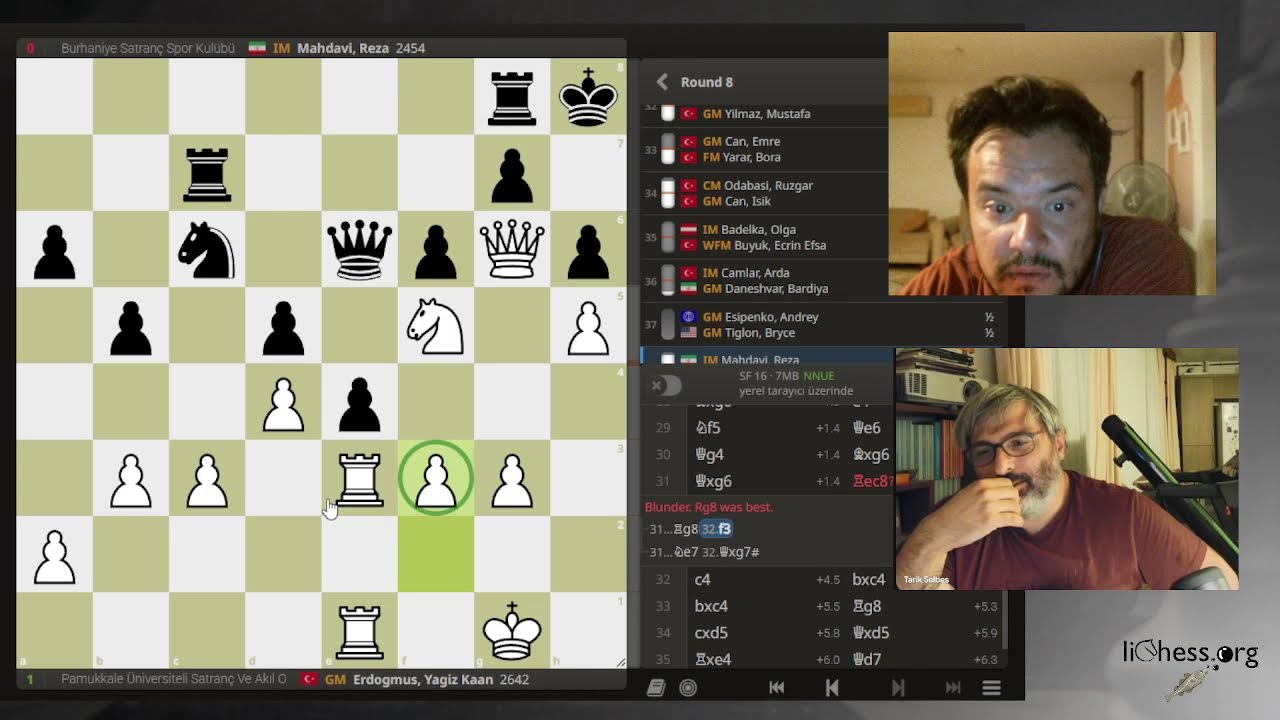Viewport: 1280px width, 720px height.
Task: Click the board resize handle at corner
Action: (x=620, y=662)
